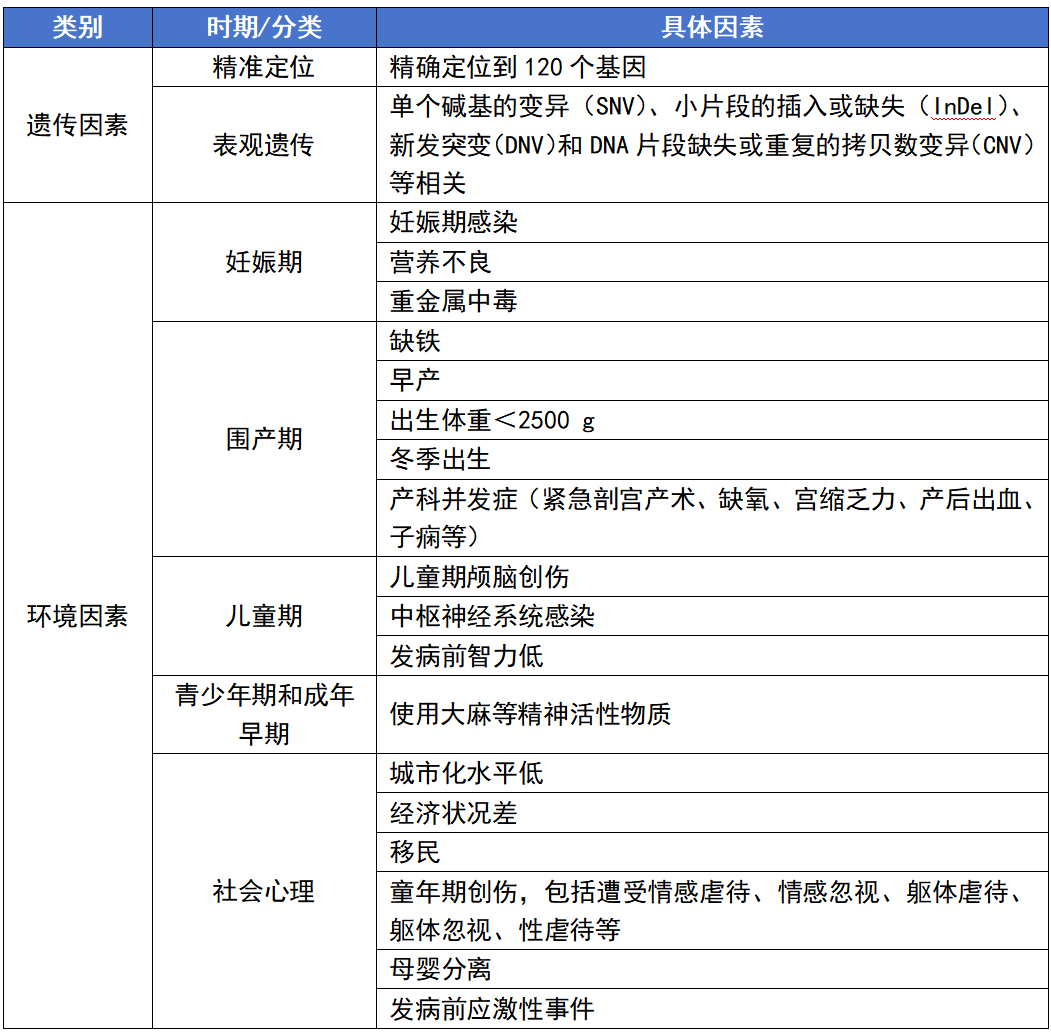Select the 环境因素 category cell
Screen dimensions: 1051x1032
(77, 616)
